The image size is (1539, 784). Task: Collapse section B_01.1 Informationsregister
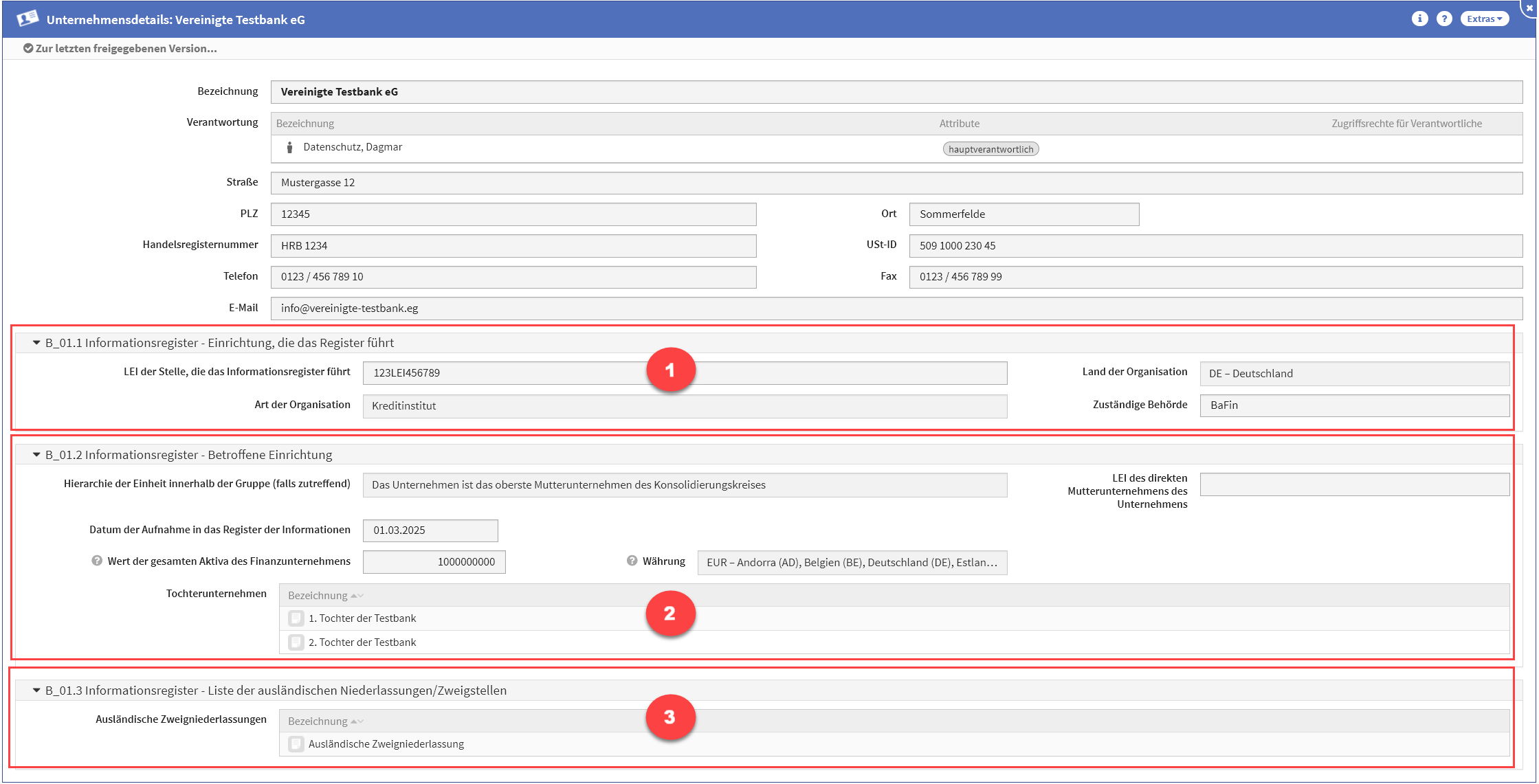(x=36, y=342)
